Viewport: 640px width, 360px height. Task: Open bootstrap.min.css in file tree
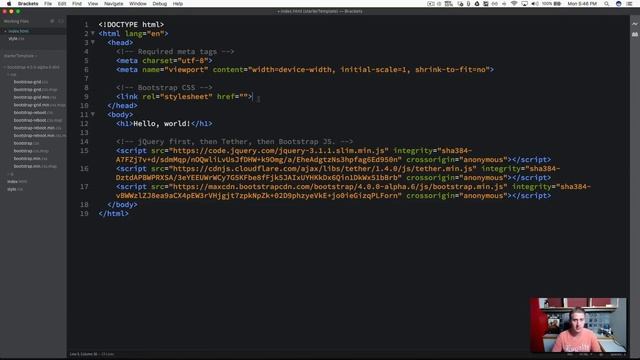(30, 159)
